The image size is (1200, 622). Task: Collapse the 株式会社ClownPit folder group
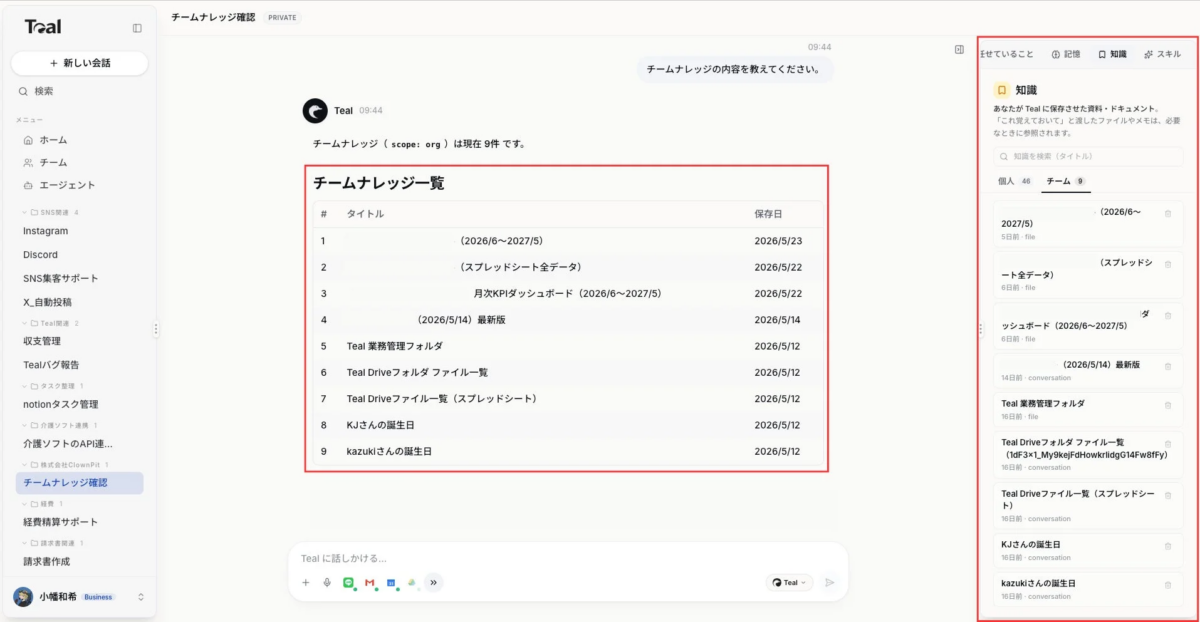pyautogui.click(x=65, y=465)
